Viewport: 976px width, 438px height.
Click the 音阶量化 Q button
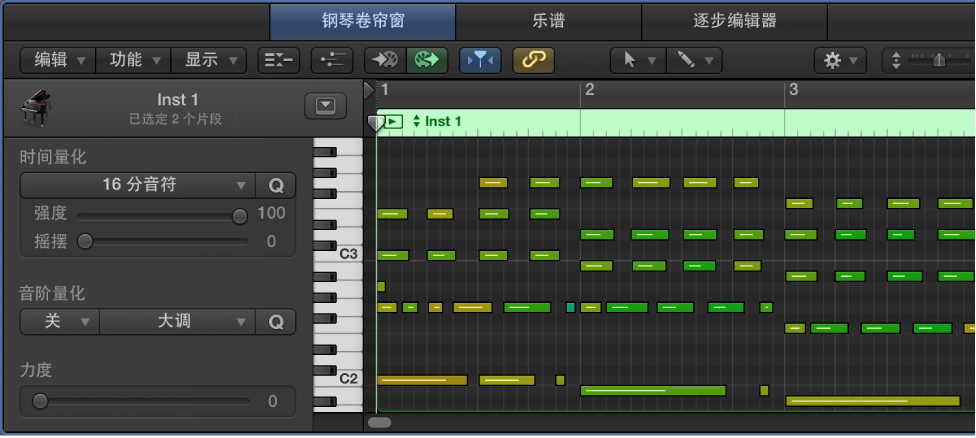(x=276, y=322)
